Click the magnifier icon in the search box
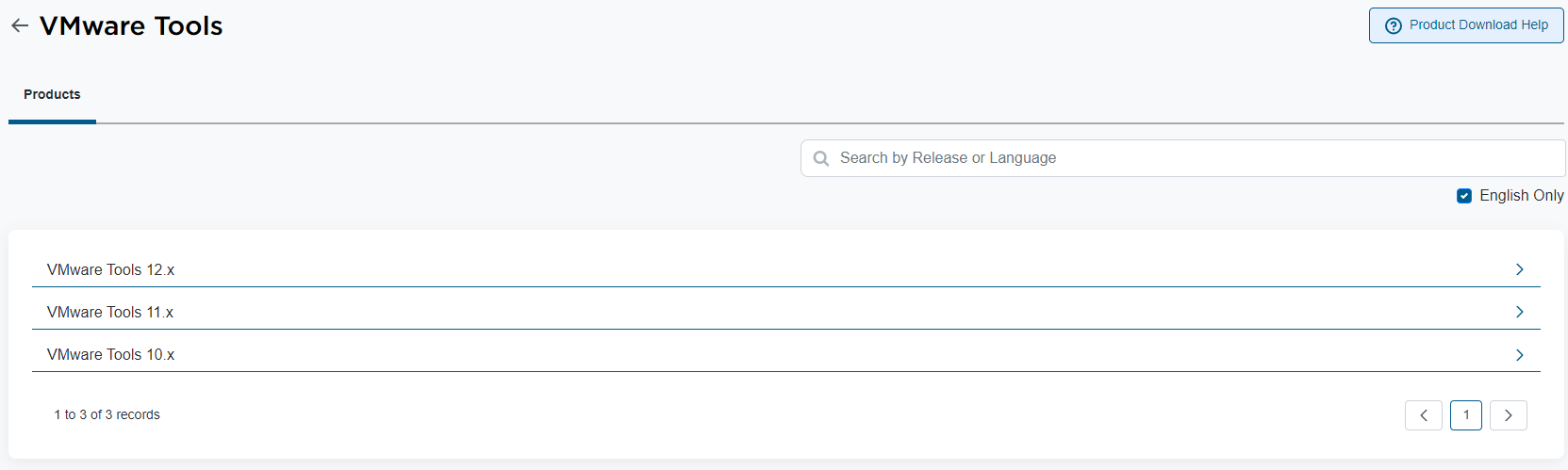The height and width of the screenshot is (470, 1568). pos(821,158)
